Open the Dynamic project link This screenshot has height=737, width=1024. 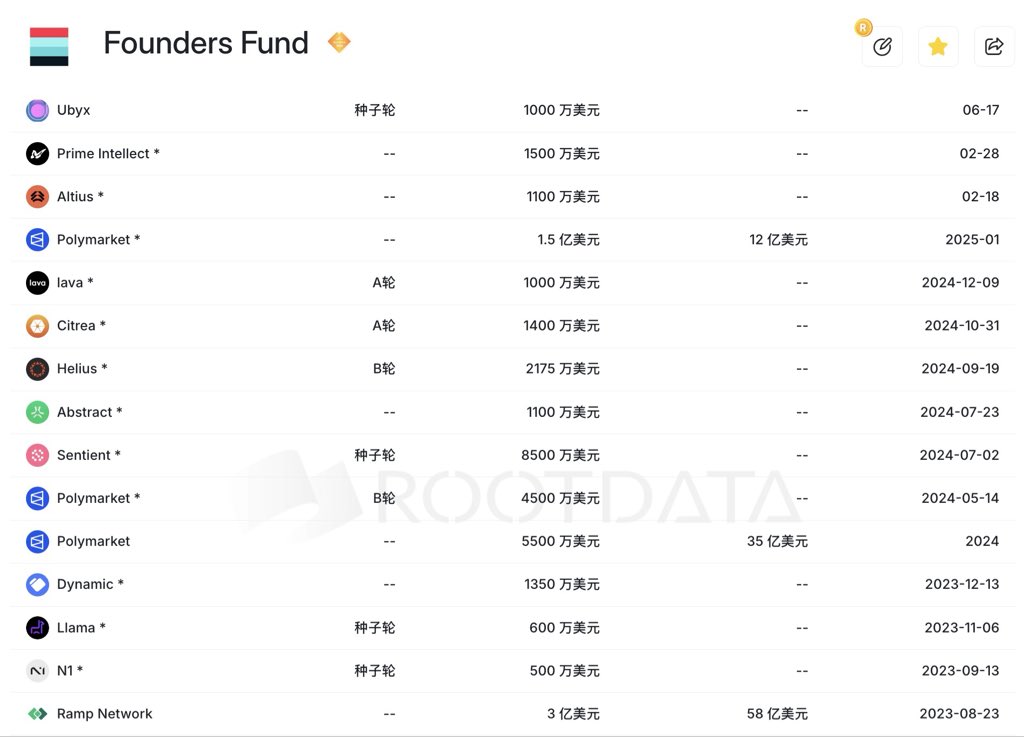[x=85, y=584]
